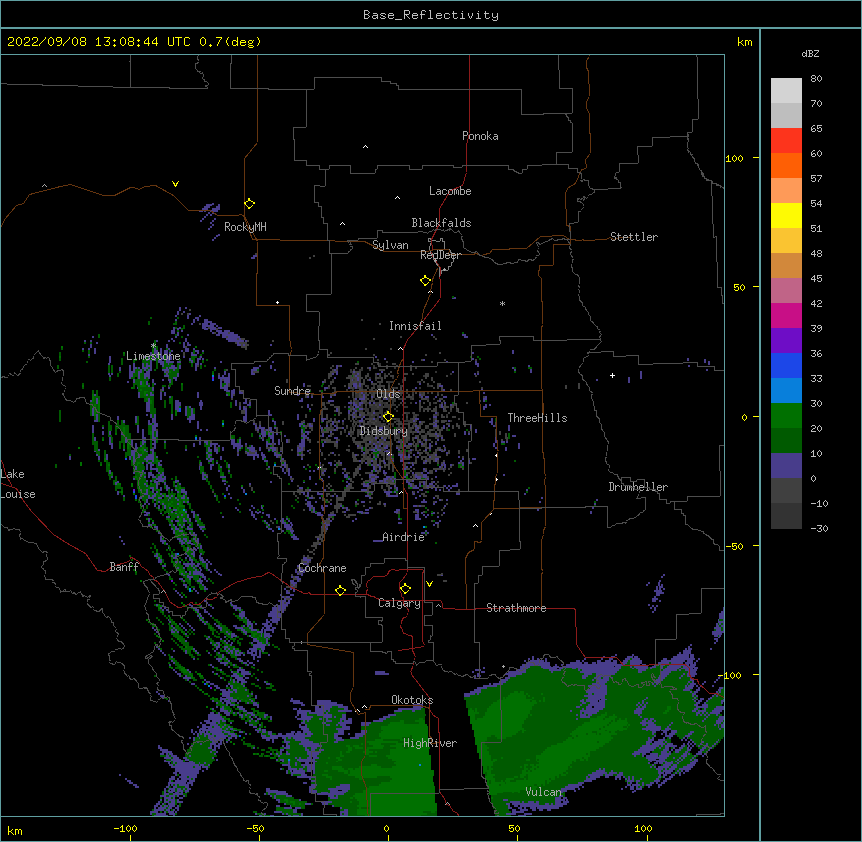Click the Lake Louise label

point(18,484)
